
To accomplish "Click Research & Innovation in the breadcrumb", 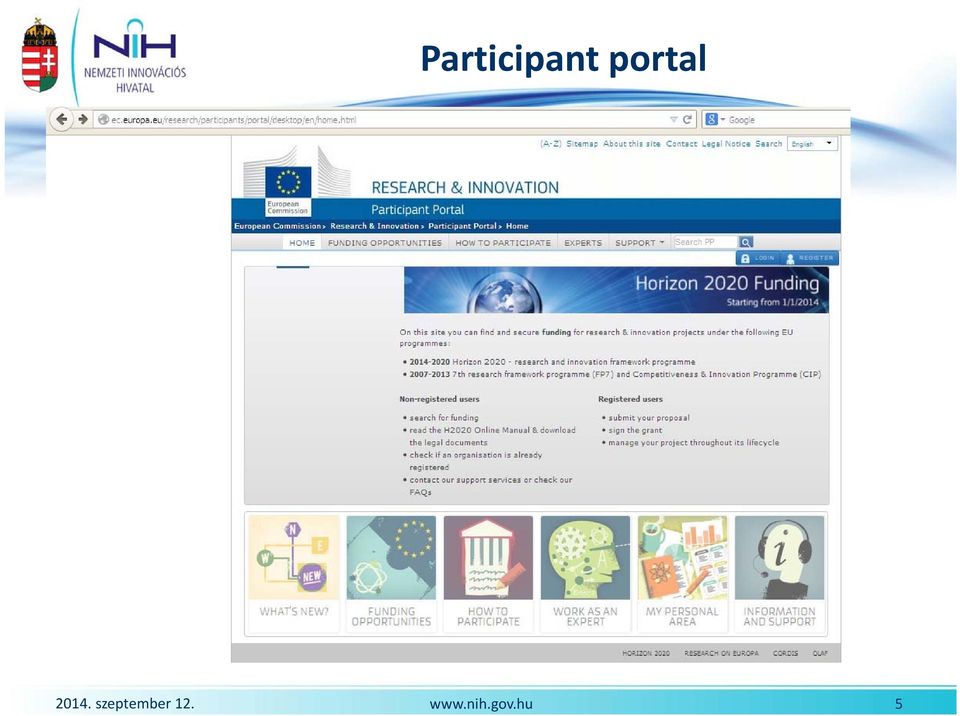I will click(x=375, y=227).
